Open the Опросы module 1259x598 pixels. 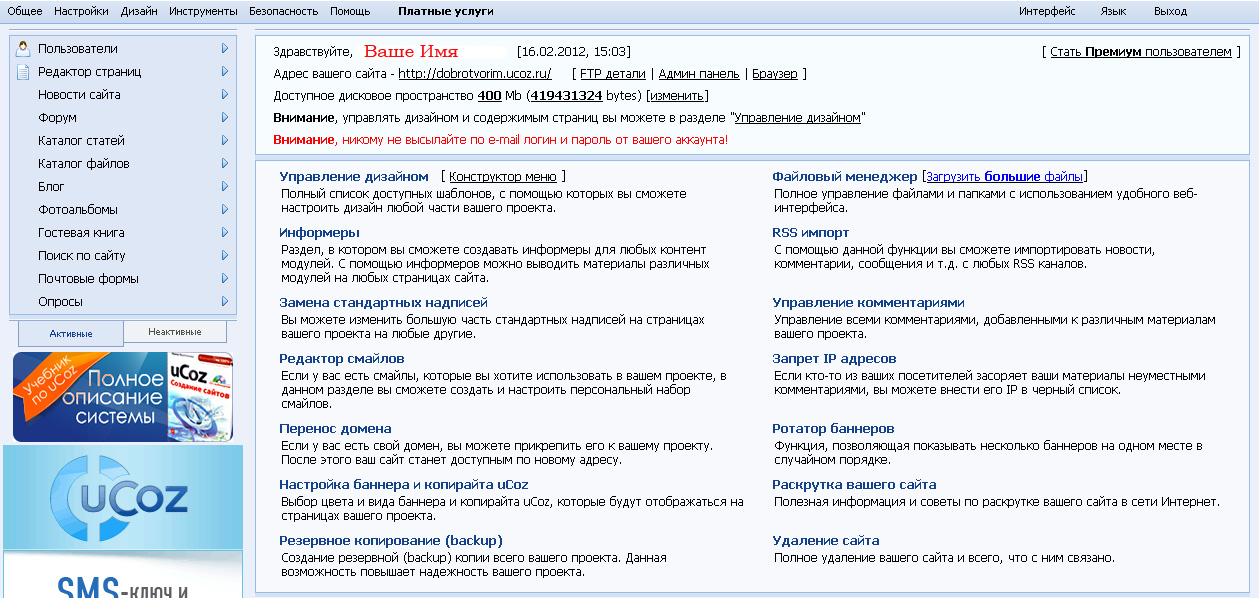coord(60,301)
